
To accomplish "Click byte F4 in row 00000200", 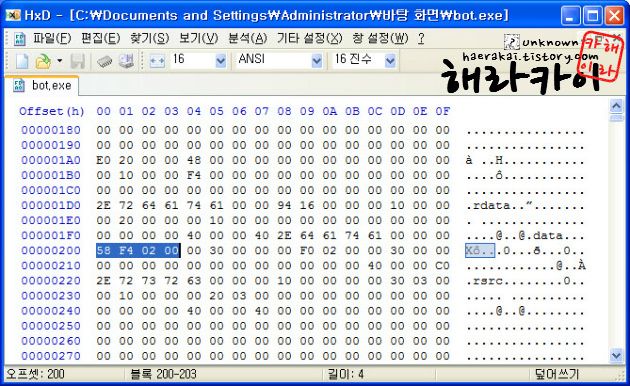I will [x=126, y=251].
